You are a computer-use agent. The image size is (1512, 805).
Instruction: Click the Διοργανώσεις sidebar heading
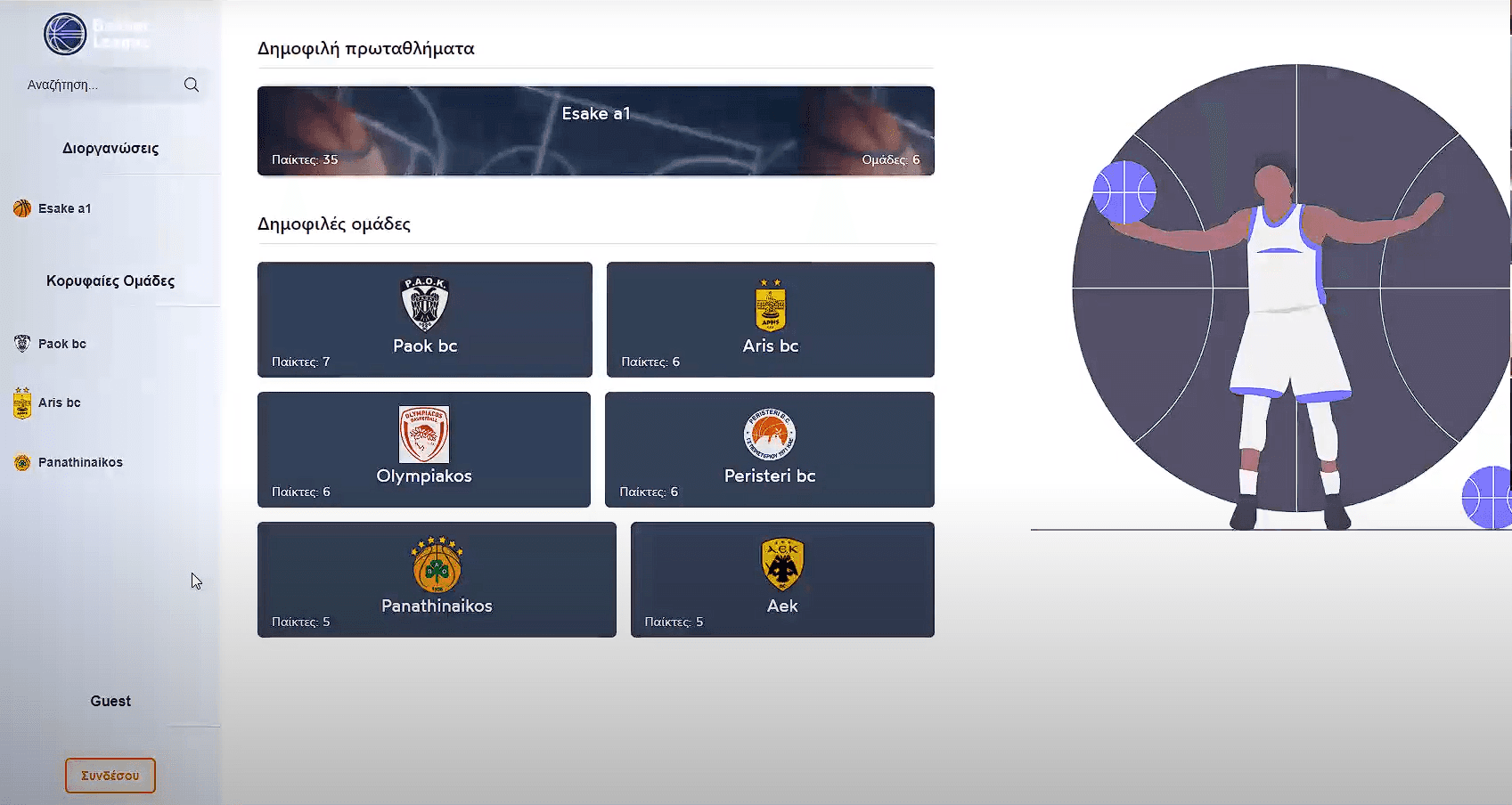pos(110,148)
